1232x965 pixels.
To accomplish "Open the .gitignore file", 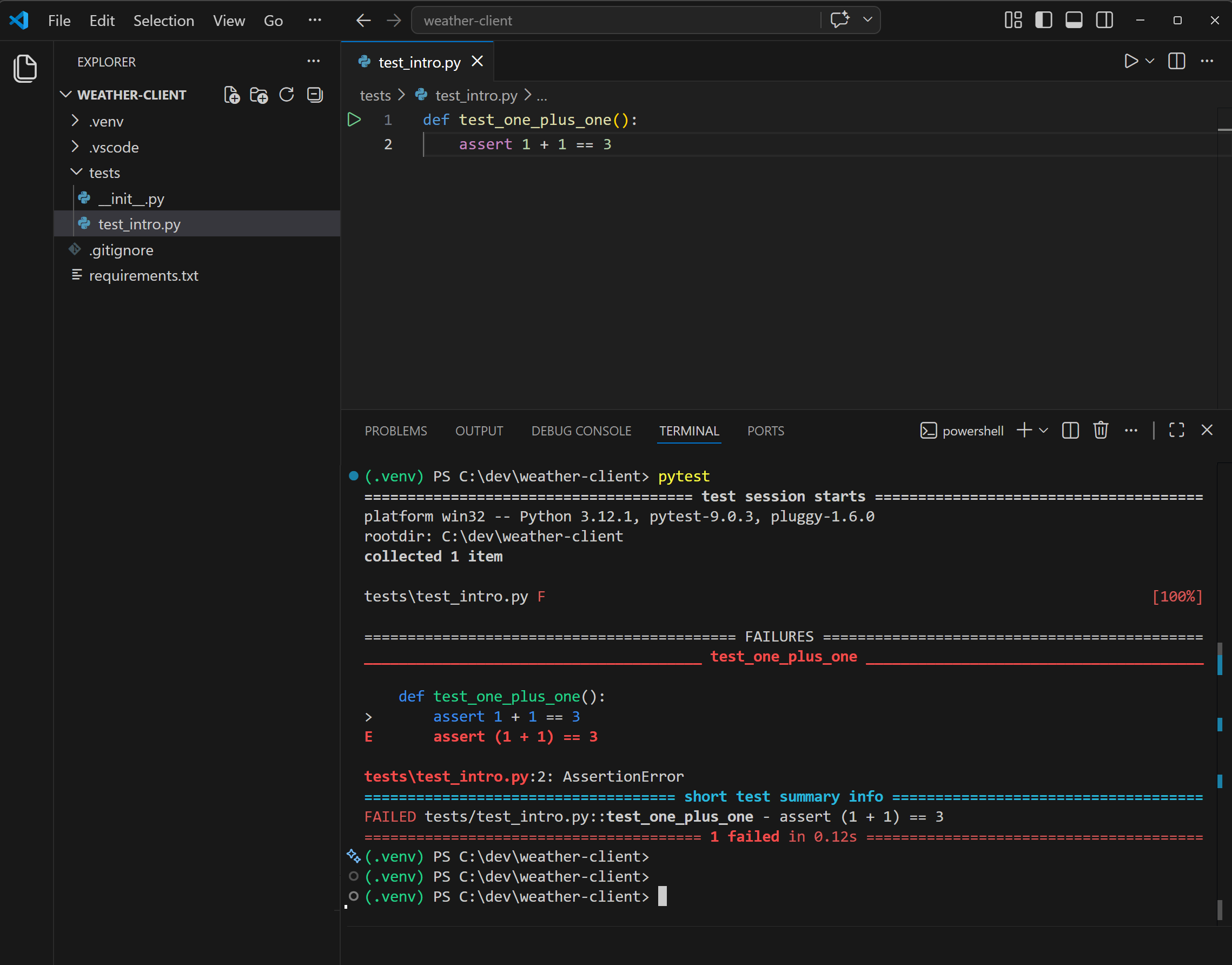I will coord(196,250).
